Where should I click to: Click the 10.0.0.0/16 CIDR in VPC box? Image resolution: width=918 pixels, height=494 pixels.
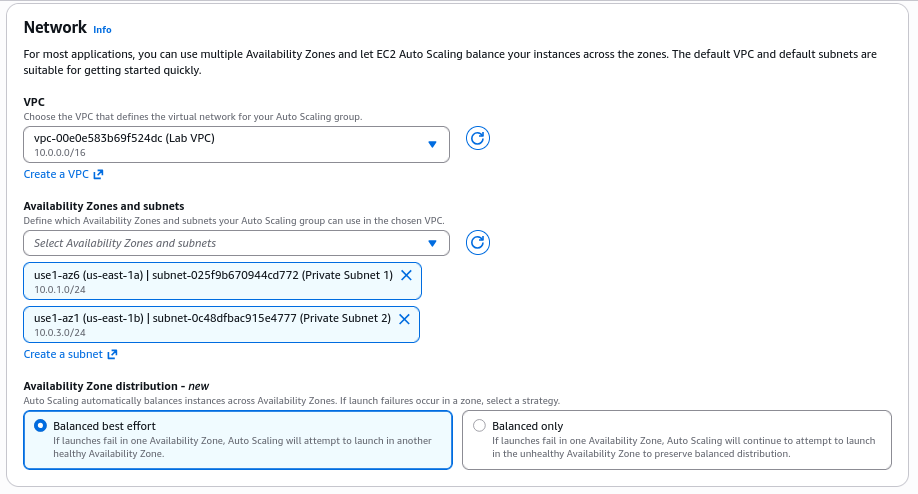(60, 152)
